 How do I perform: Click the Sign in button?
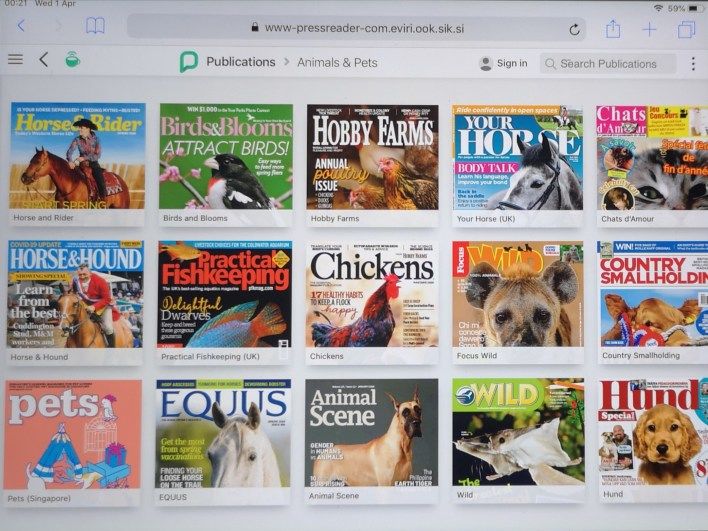pyautogui.click(x=502, y=63)
